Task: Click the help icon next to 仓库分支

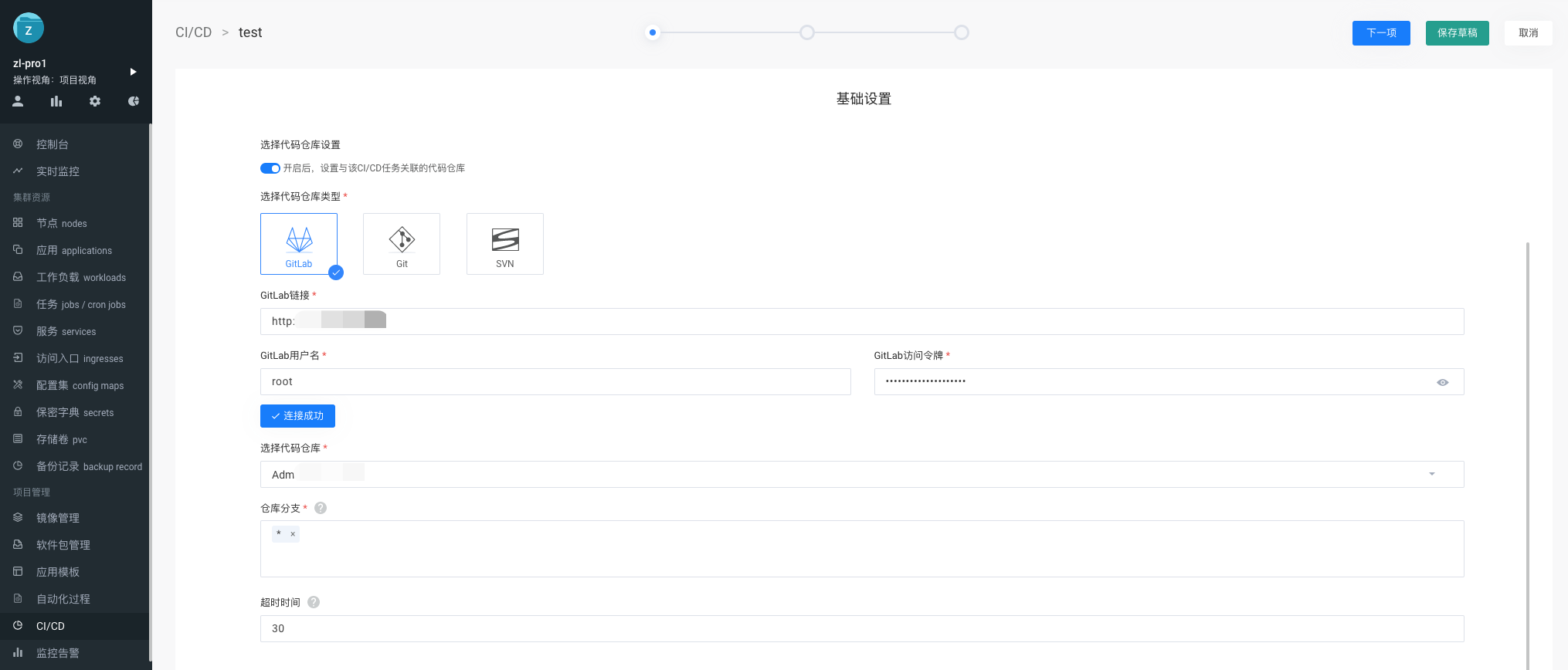Action: tap(321, 508)
